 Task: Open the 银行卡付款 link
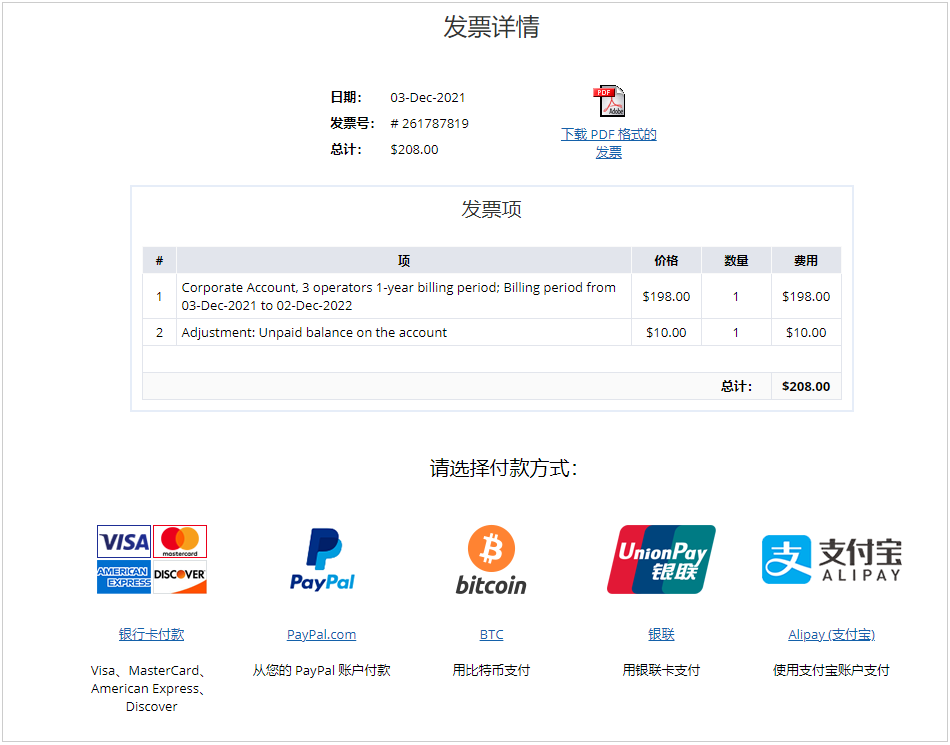click(x=151, y=634)
